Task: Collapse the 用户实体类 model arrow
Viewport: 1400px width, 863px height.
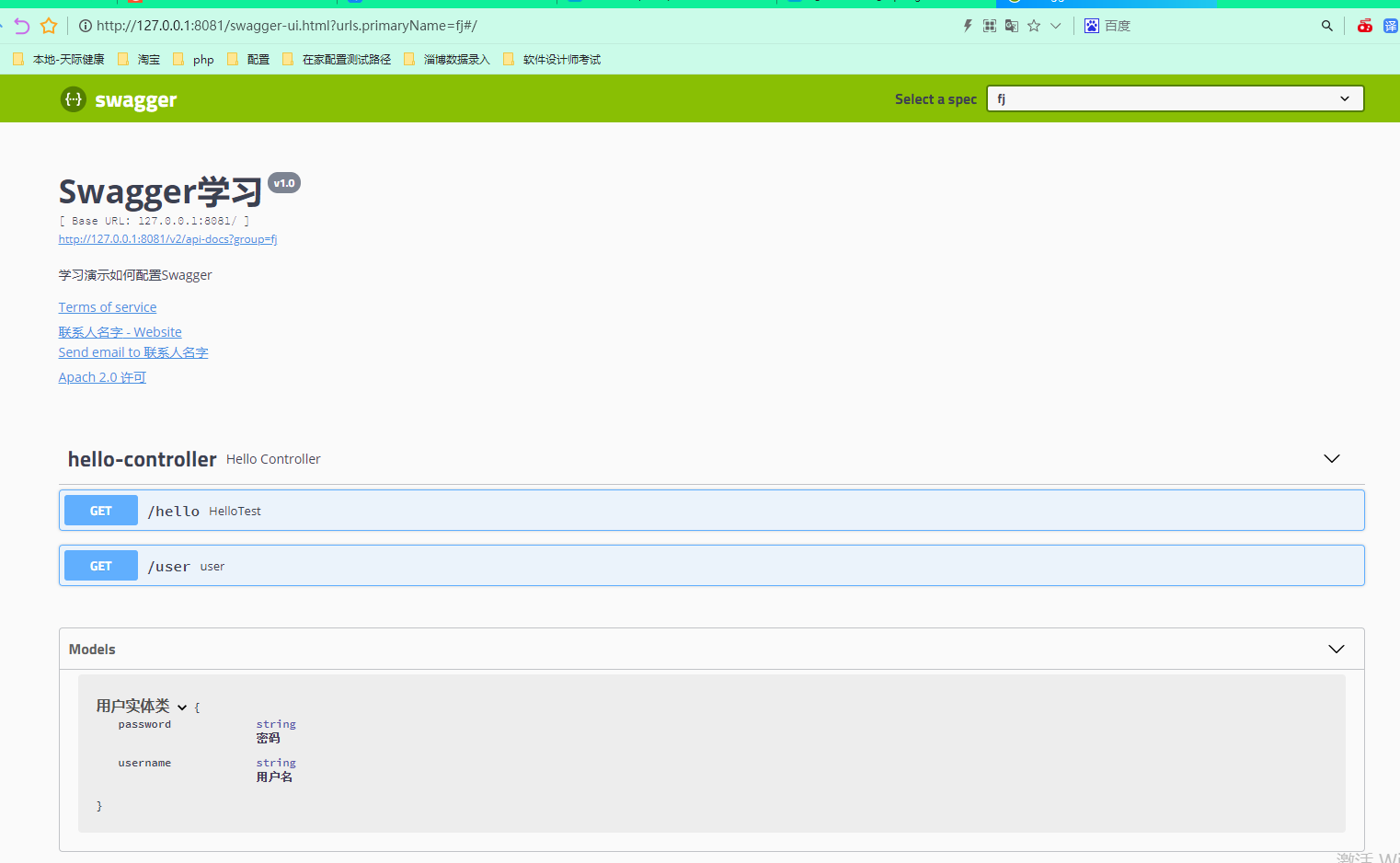Action: 182,708
